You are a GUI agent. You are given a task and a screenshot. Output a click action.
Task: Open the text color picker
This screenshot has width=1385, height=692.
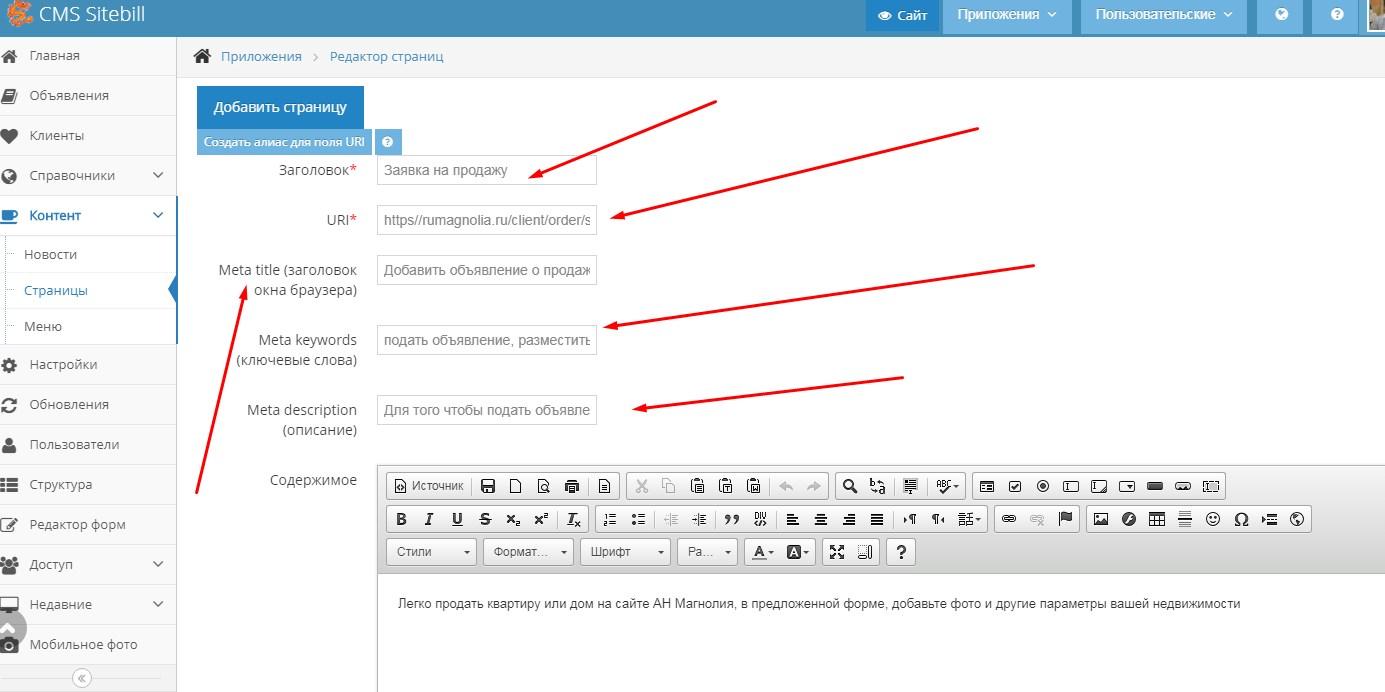click(763, 552)
